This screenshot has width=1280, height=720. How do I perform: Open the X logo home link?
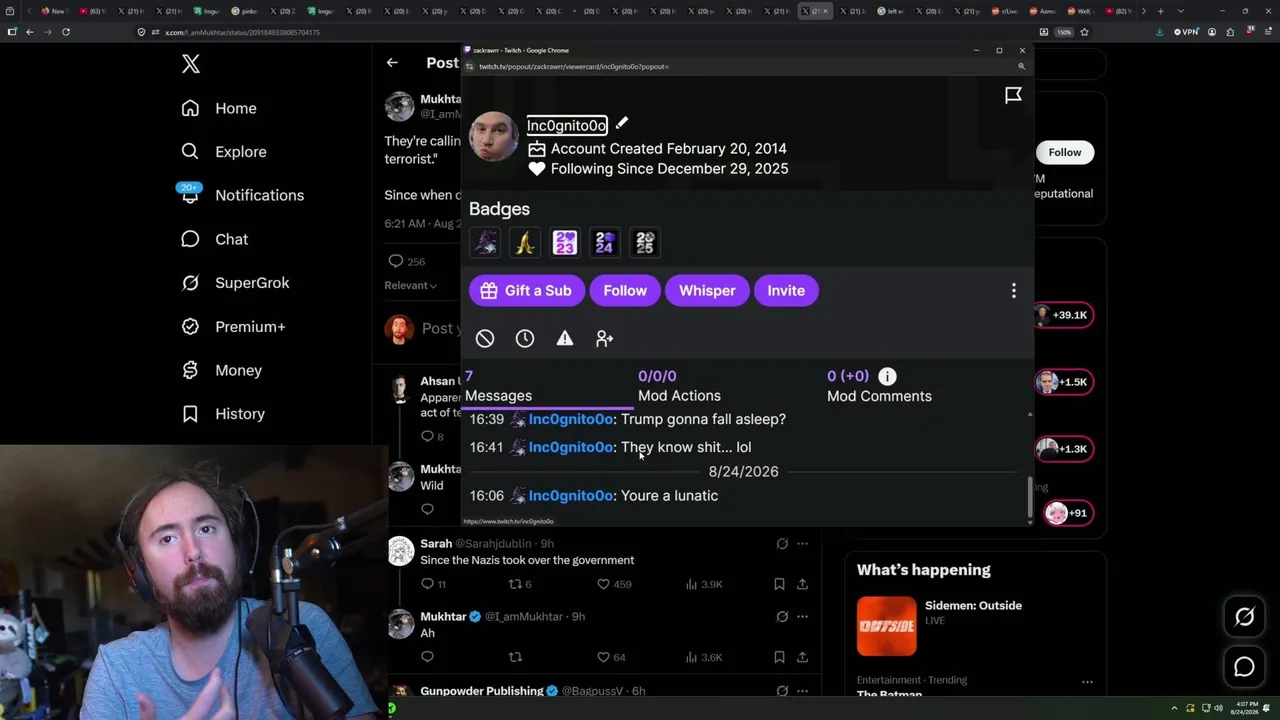coord(191,65)
